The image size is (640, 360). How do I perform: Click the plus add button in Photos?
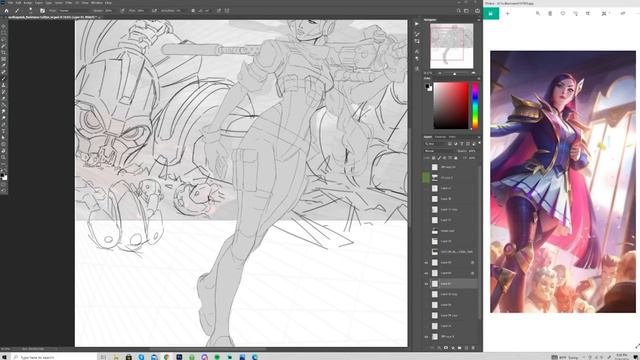[x=508, y=13]
